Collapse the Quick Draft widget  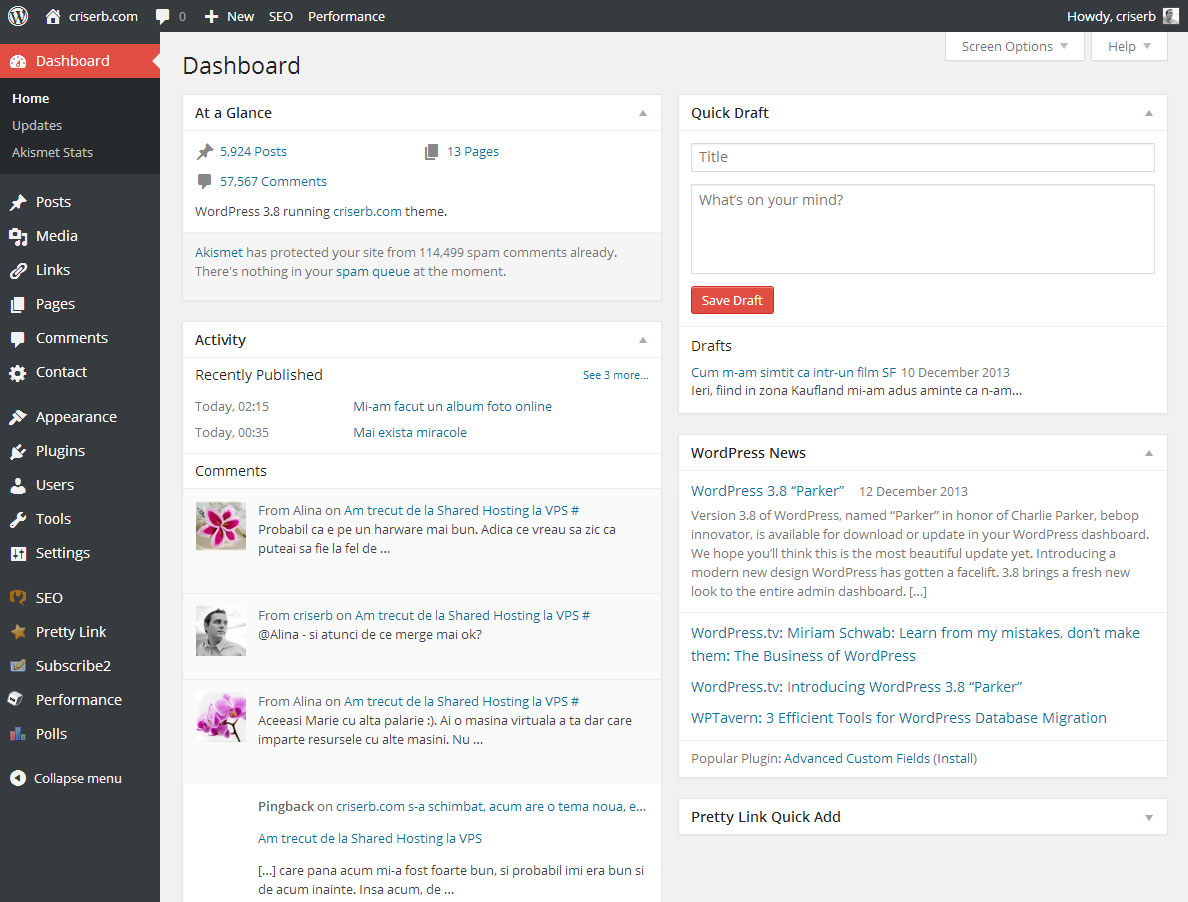[x=1149, y=113]
